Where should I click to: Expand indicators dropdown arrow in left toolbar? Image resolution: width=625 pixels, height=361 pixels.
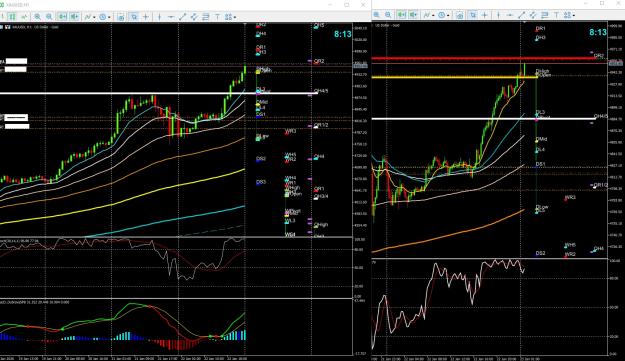coord(94,17)
